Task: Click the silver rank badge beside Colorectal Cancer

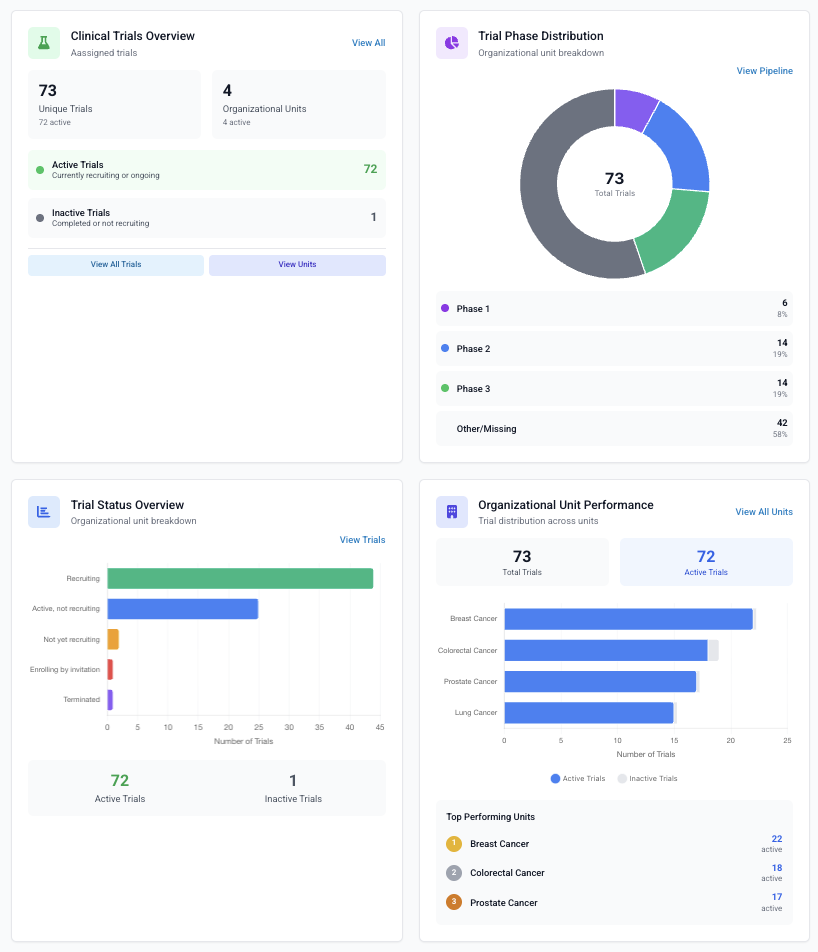Action: click(x=454, y=873)
